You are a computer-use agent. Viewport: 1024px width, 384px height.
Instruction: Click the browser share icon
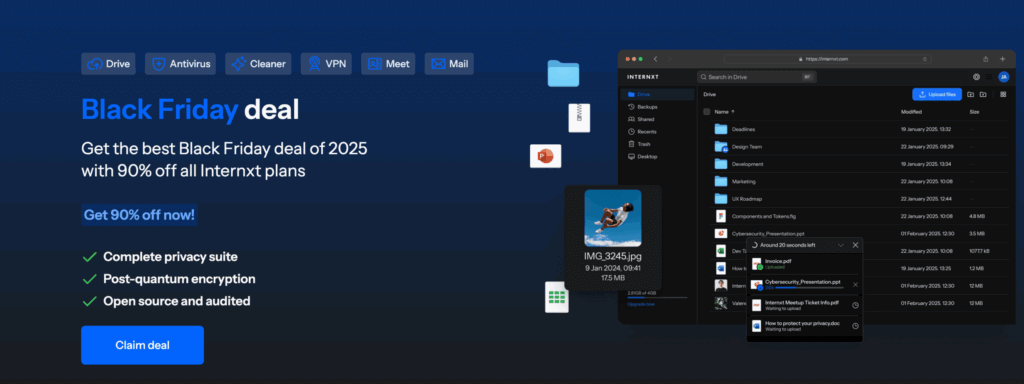985,59
